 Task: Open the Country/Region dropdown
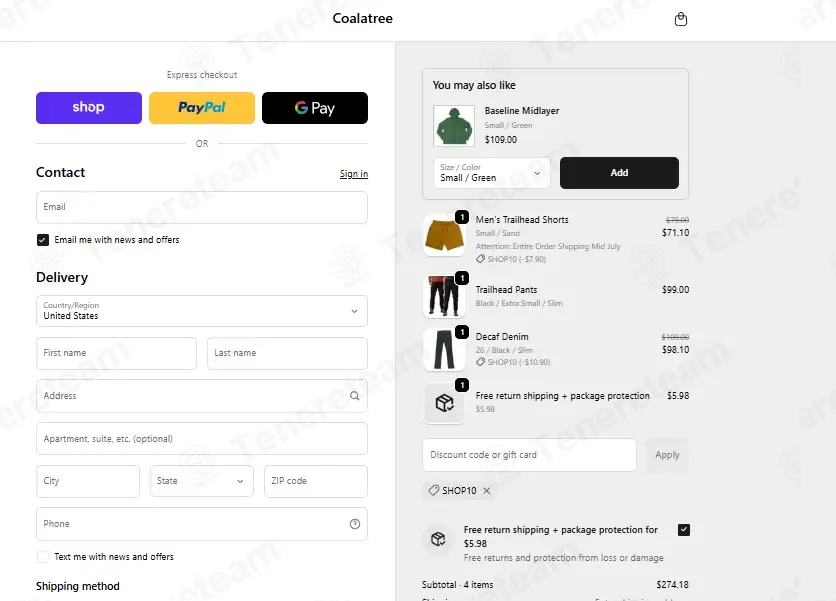[x=202, y=311]
